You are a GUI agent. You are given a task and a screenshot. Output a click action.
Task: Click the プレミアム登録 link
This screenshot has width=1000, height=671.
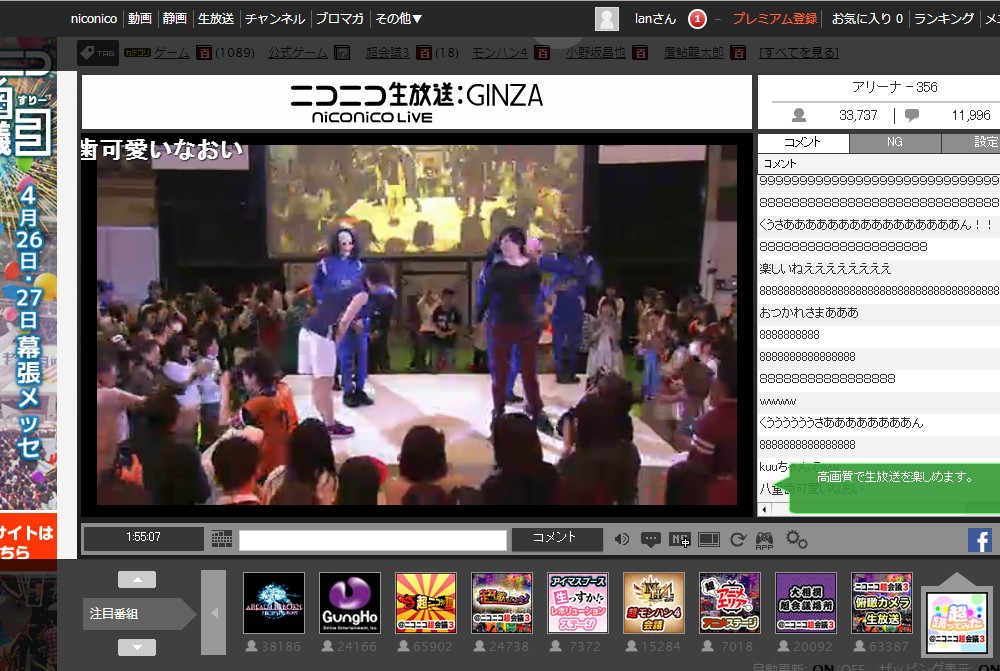(x=774, y=18)
